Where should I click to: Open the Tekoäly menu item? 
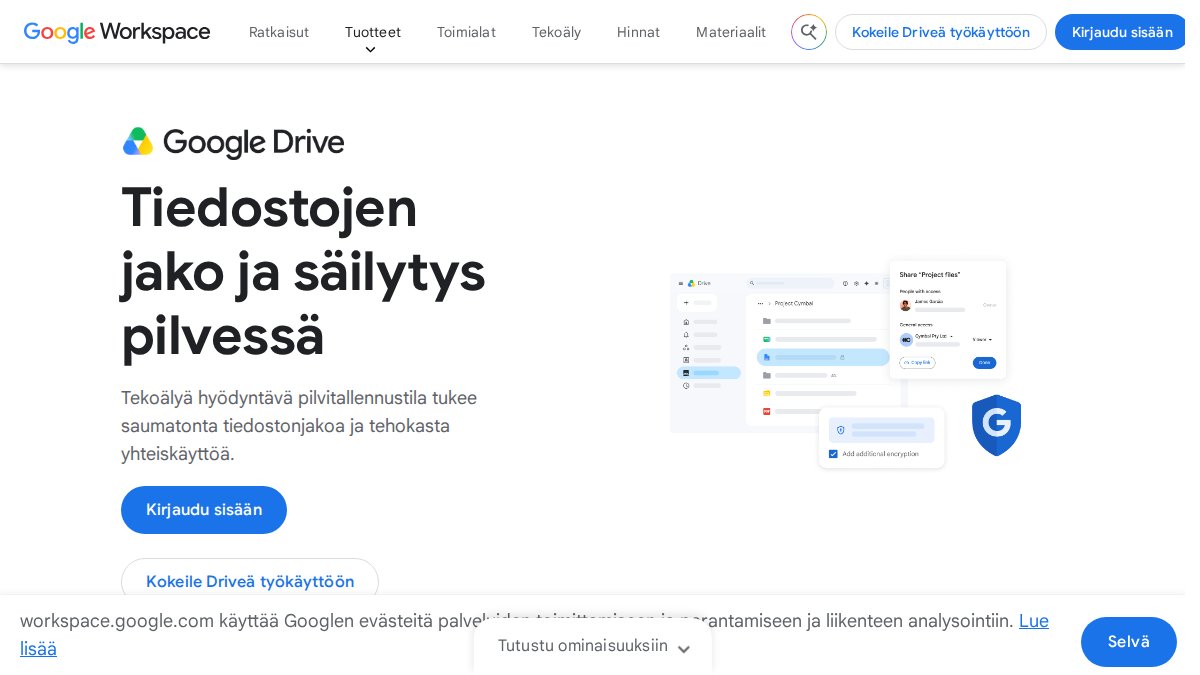(x=556, y=32)
